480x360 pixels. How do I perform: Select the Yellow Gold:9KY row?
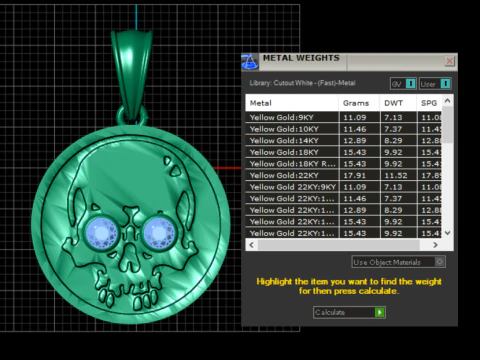(343, 117)
